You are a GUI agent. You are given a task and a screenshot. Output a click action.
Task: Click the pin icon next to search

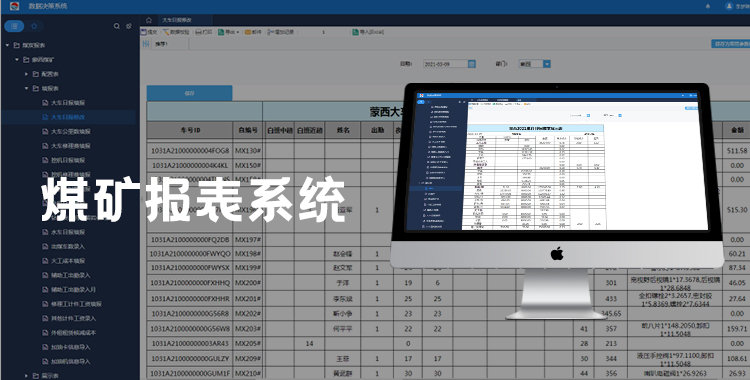pos(129,26)
